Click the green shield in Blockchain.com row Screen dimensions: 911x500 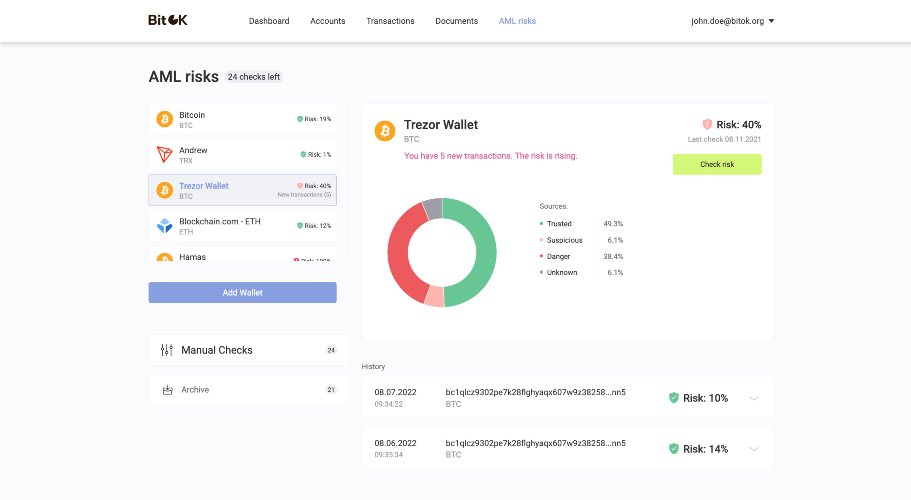click(x=300, y=225)
